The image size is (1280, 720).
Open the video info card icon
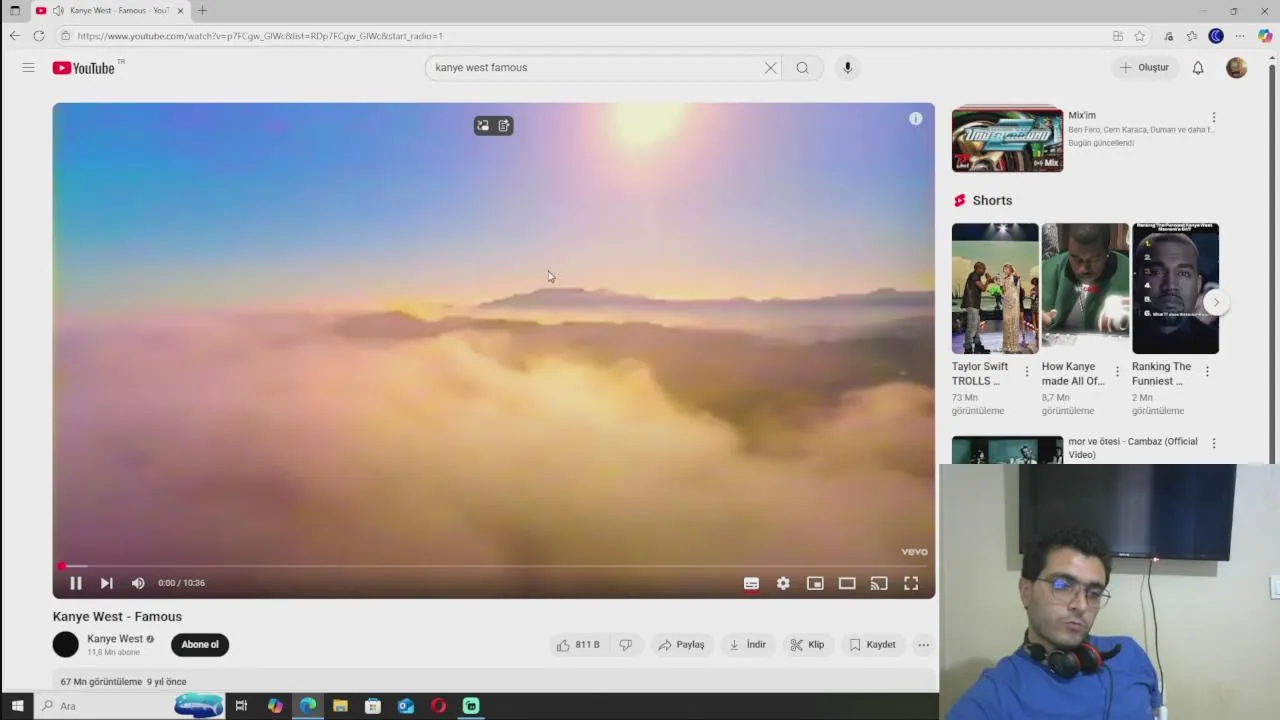[x=915, y=119]
